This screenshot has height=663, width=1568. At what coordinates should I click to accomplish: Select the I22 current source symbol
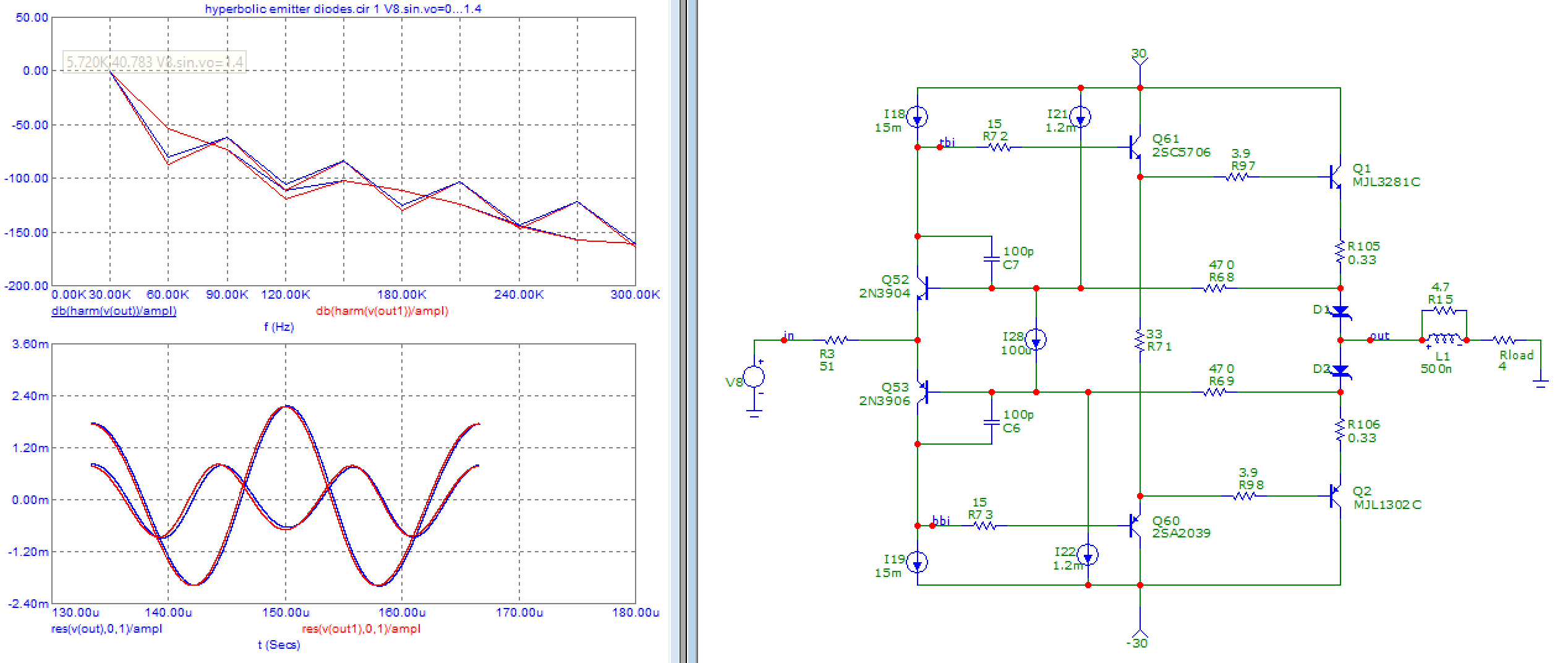point(1088,555)
